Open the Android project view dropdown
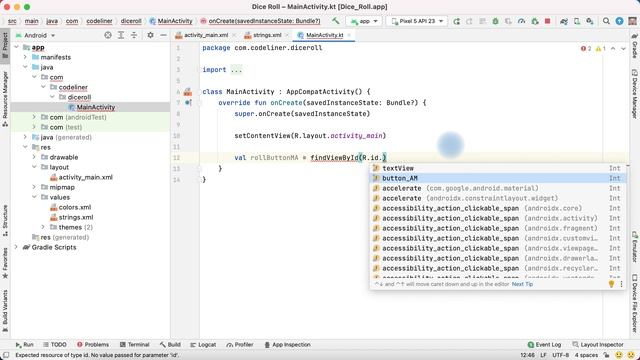 35,35
